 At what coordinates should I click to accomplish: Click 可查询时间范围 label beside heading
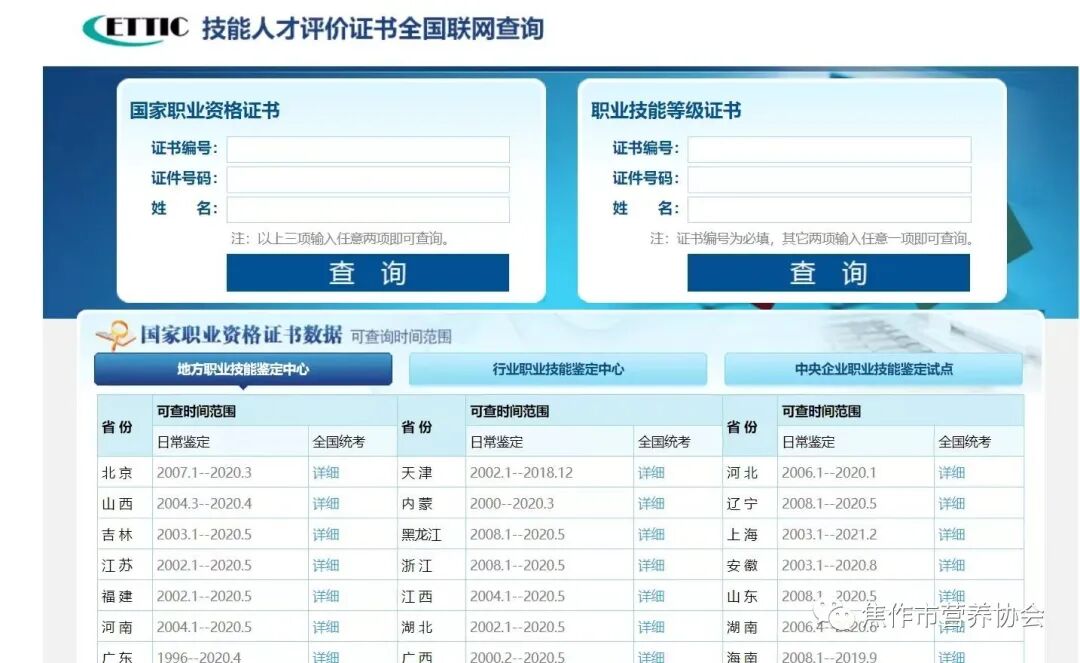(401, 337)
